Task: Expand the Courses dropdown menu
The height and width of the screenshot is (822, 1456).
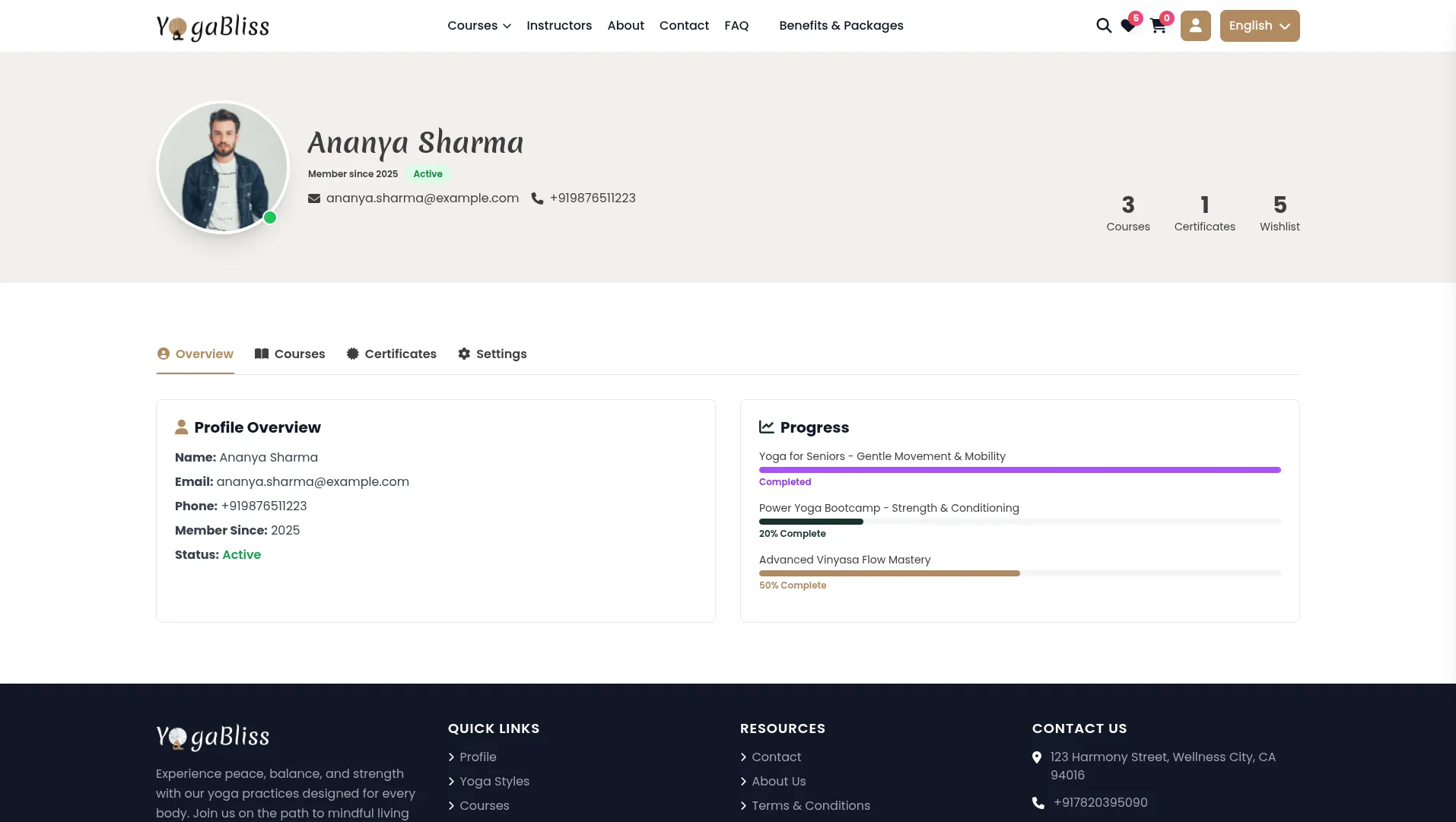Action: pos(478,26)
